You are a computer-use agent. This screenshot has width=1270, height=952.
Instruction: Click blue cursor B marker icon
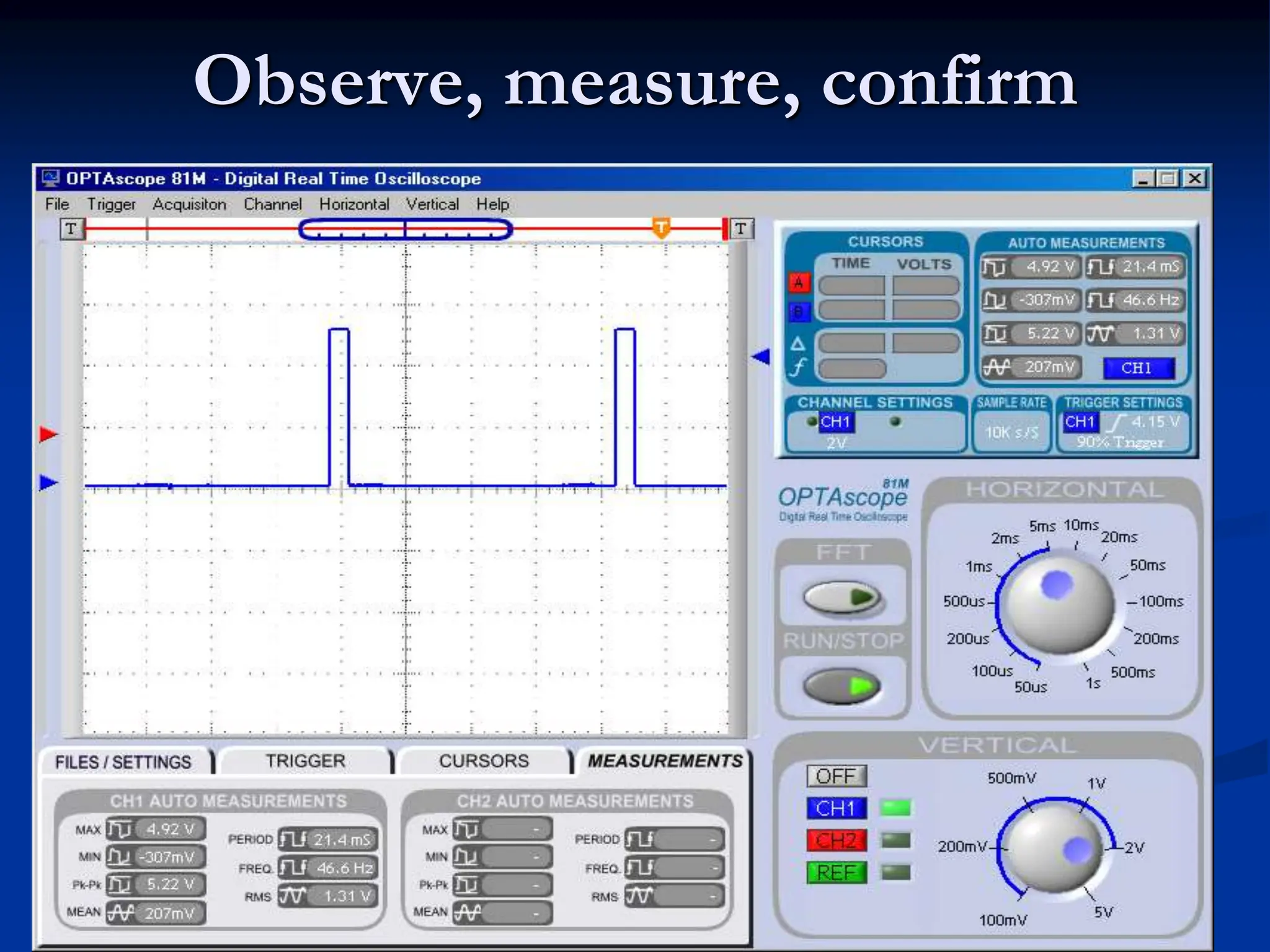click(x=799, y=312)
